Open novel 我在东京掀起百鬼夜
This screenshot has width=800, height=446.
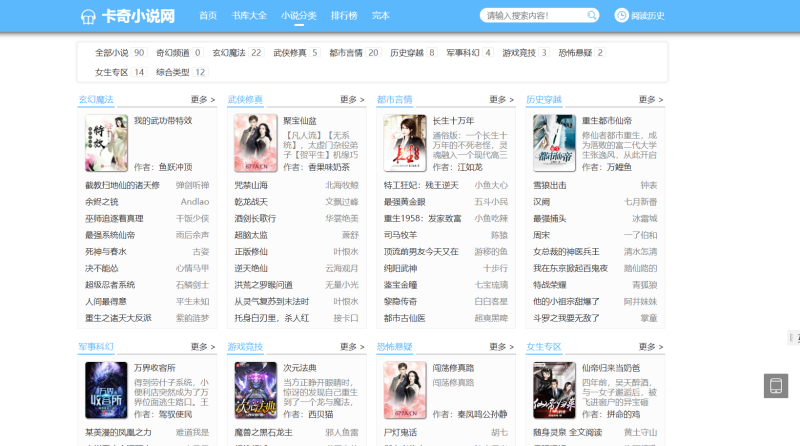click(570, 268)
